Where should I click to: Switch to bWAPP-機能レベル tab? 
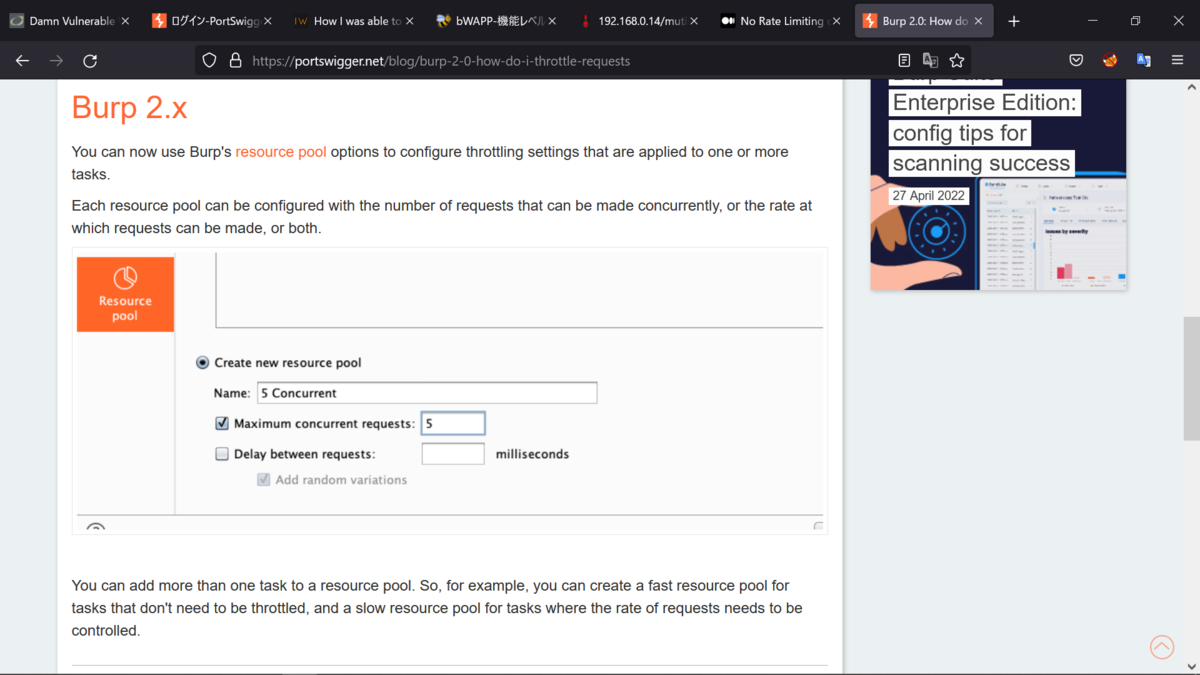click(497, 21)
